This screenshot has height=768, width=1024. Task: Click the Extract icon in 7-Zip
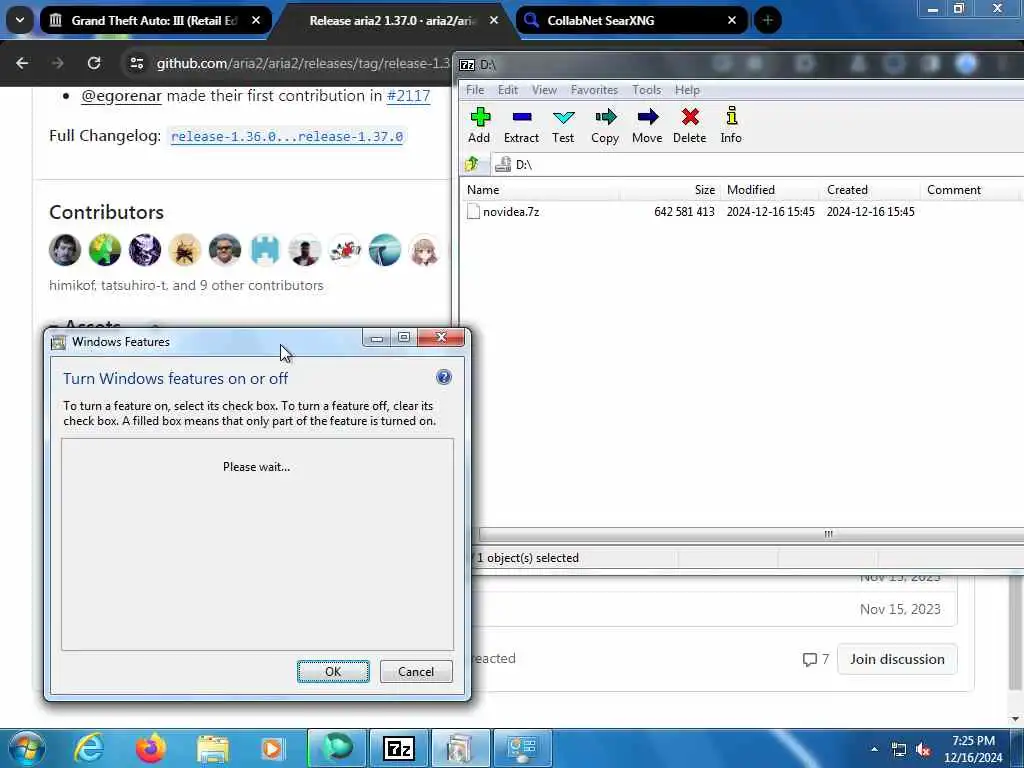click(521, 125)
